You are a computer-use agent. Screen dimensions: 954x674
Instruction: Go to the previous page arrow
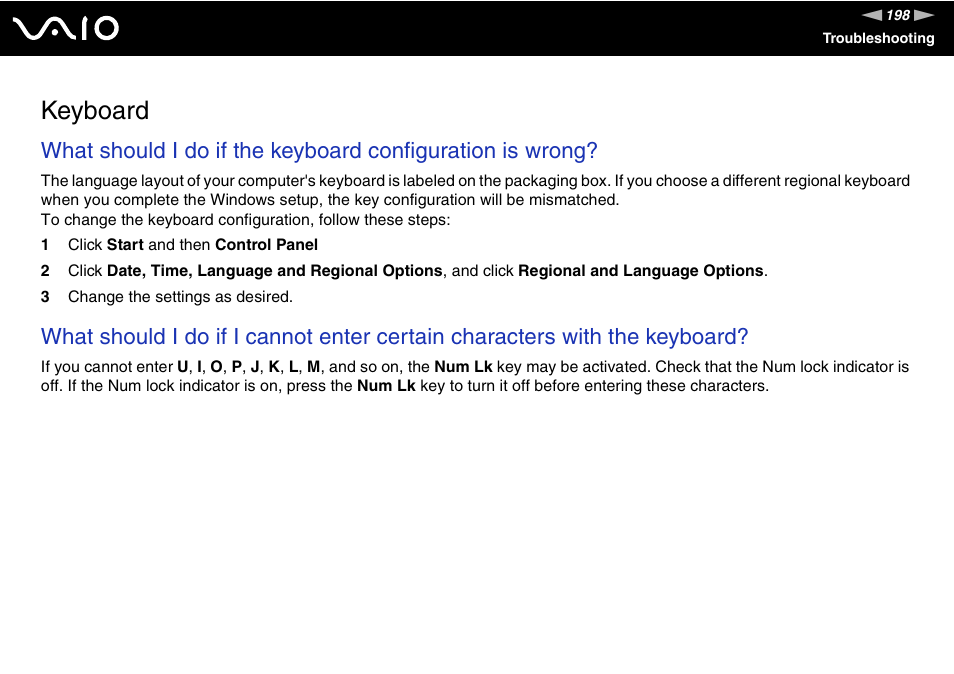pos(871,15)
